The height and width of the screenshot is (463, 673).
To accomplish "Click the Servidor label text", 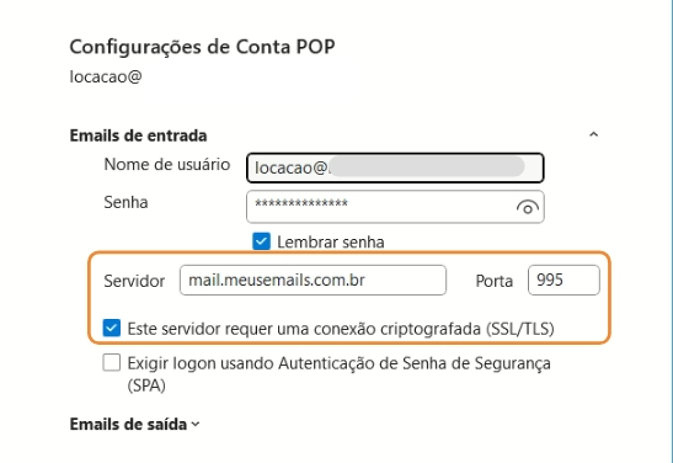I will (134, 282).
